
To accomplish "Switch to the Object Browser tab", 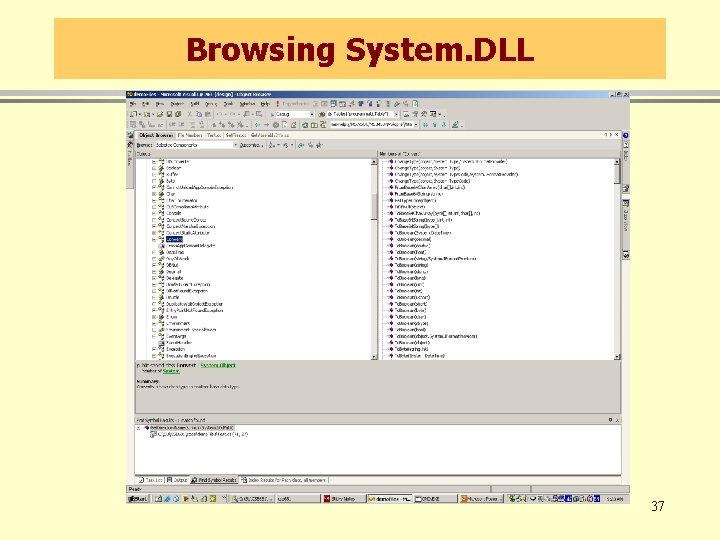I will [x=156, y=135].
